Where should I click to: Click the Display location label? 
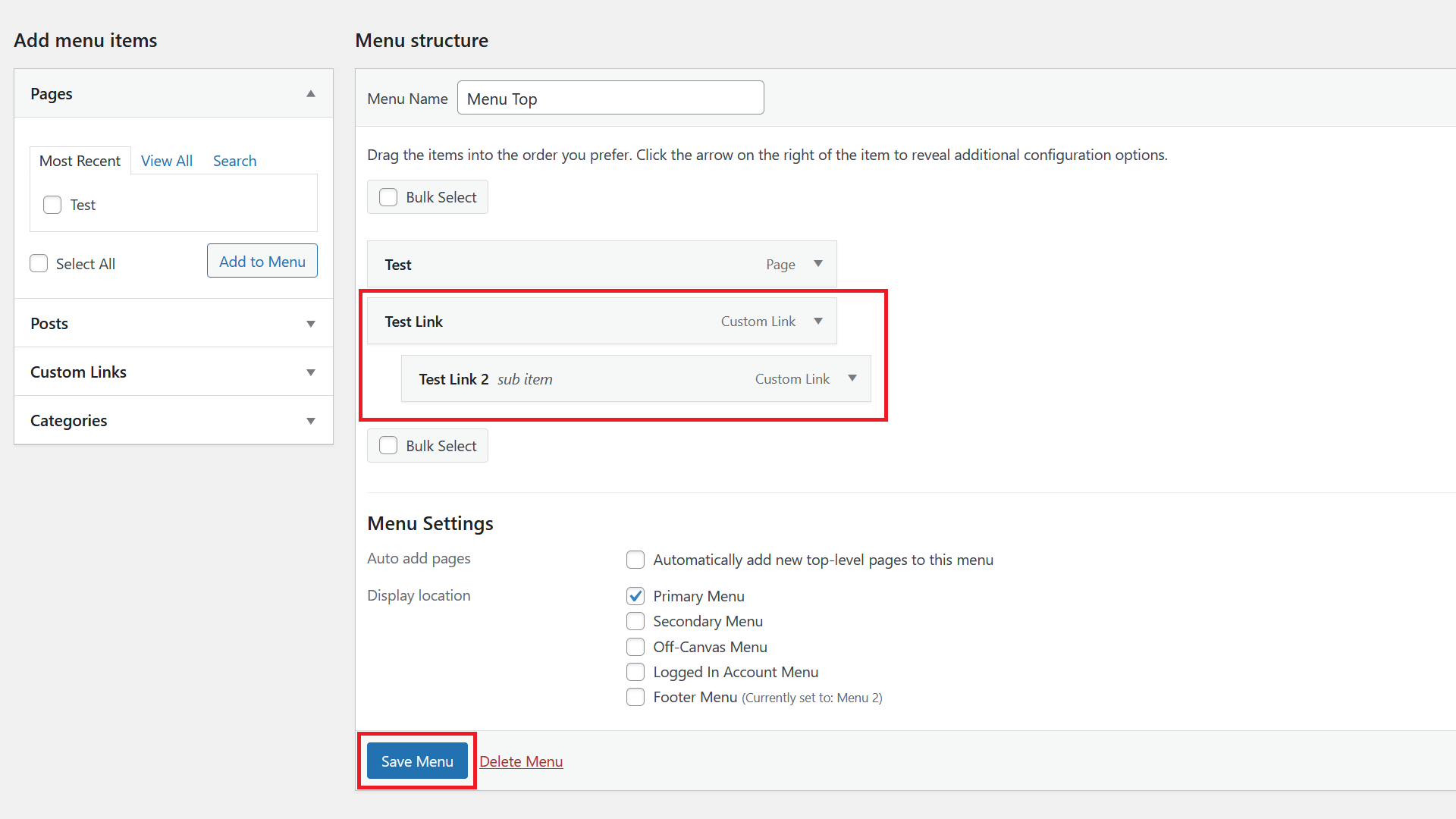[419, 596]
